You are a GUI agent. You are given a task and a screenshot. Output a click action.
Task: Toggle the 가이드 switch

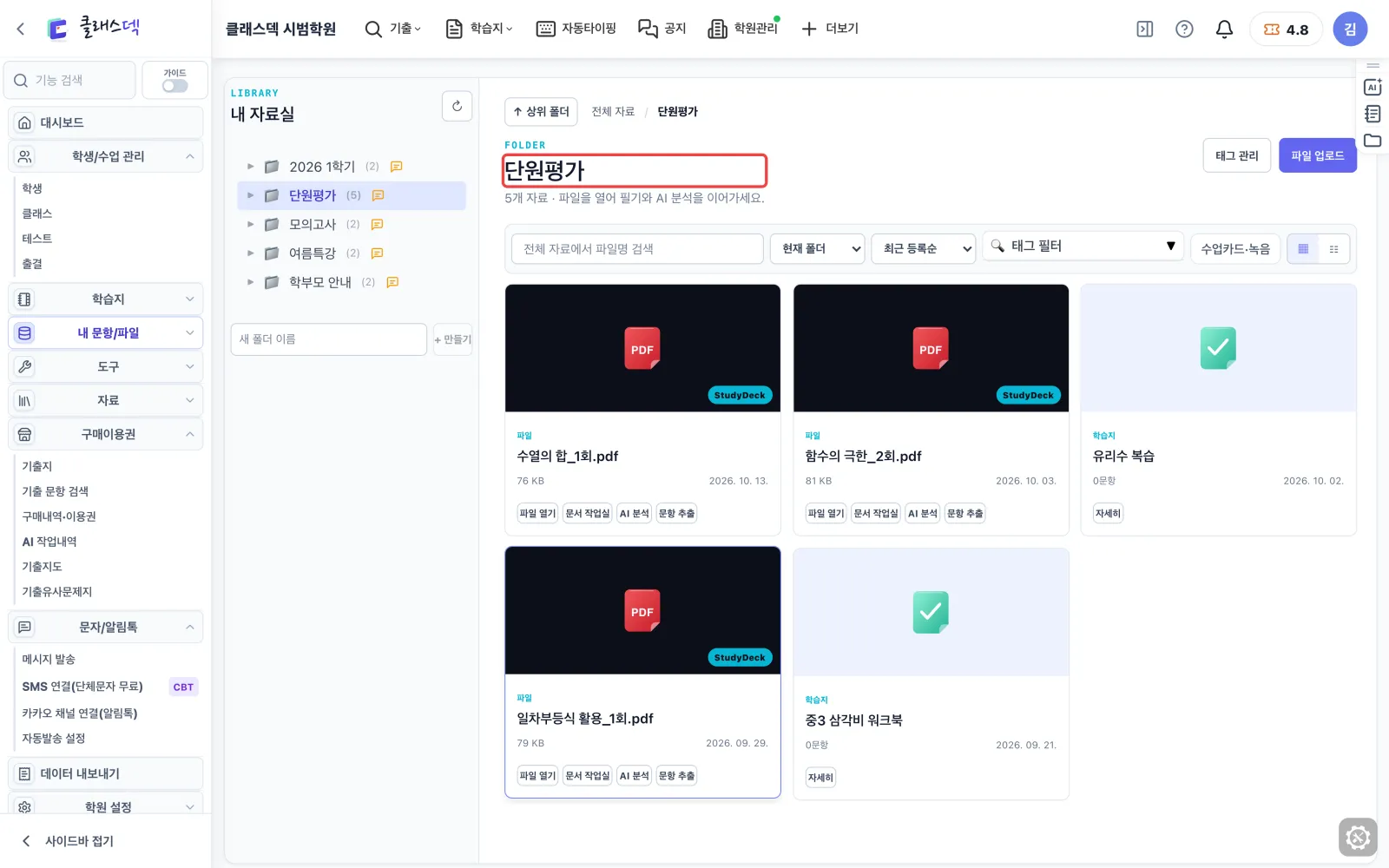pos(174,85)
